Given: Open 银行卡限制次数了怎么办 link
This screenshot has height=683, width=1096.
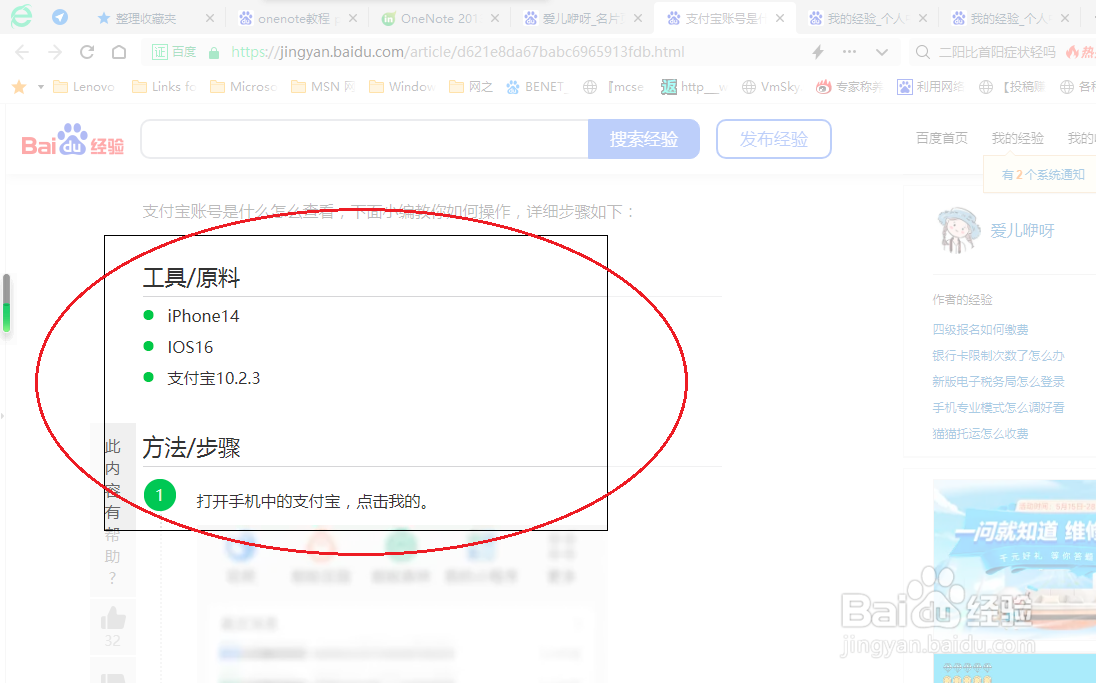Looking at the screenshot, I should (998, 355).
